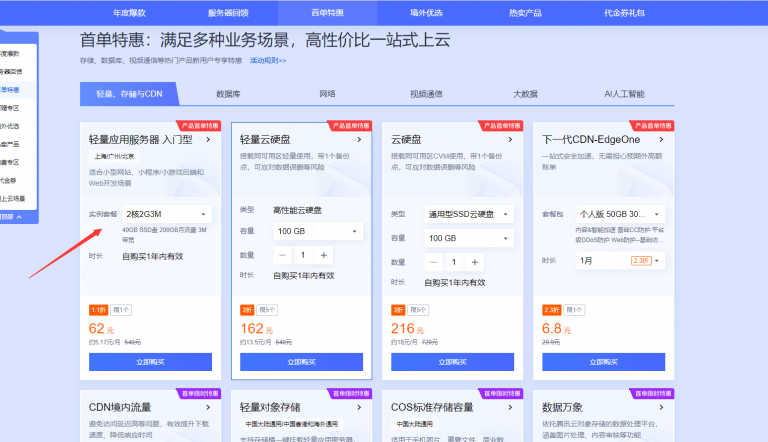
Task: Click 立即购买 for 轻量云硬盘 162元
Action: tap(301, 362)
